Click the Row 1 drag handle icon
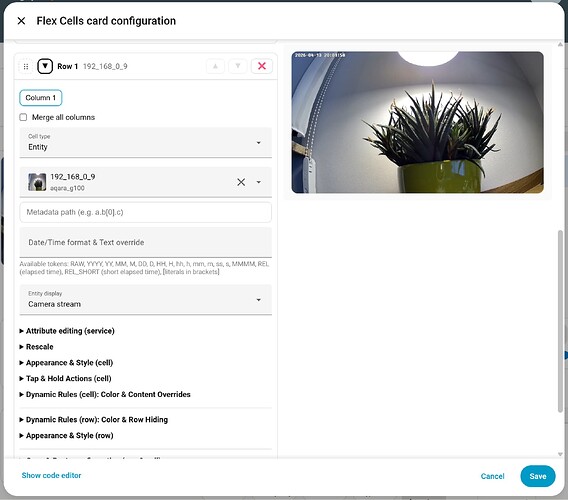 (x=26, y=67)
